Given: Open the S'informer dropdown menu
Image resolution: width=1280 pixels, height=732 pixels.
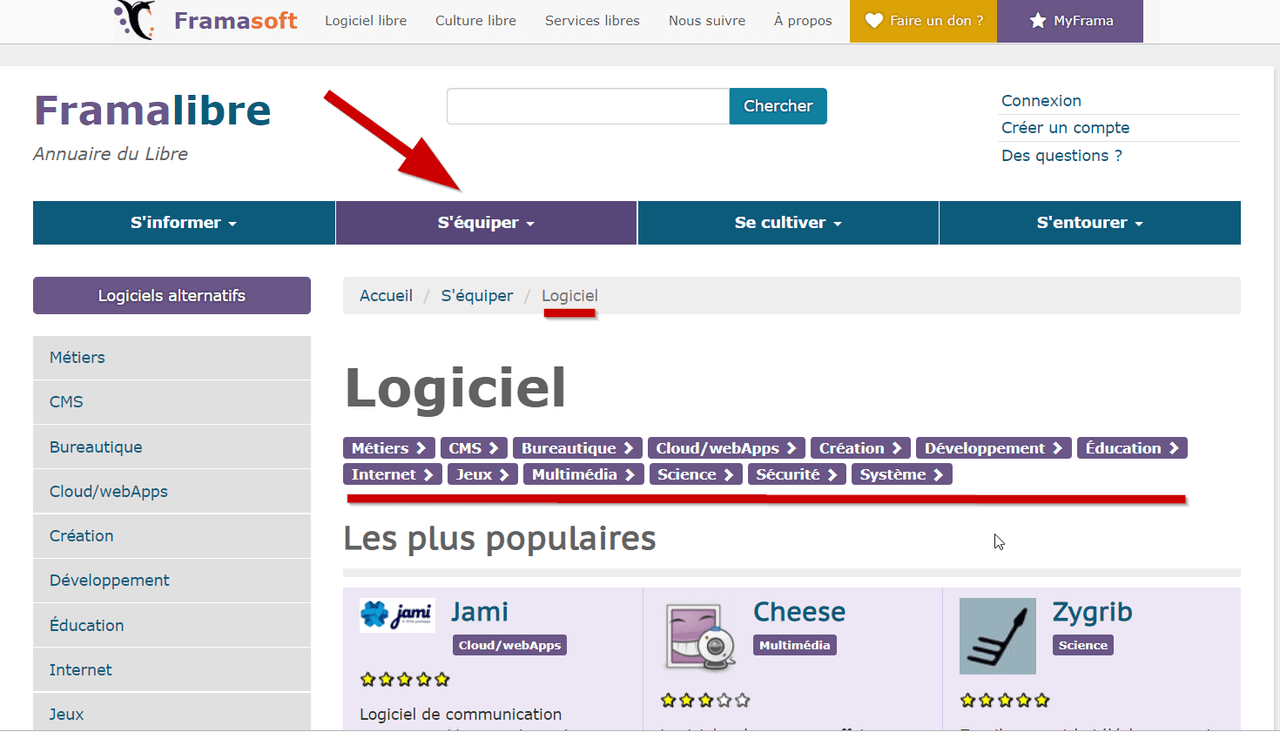Looking at the screenshot, I should coord(184,222).
